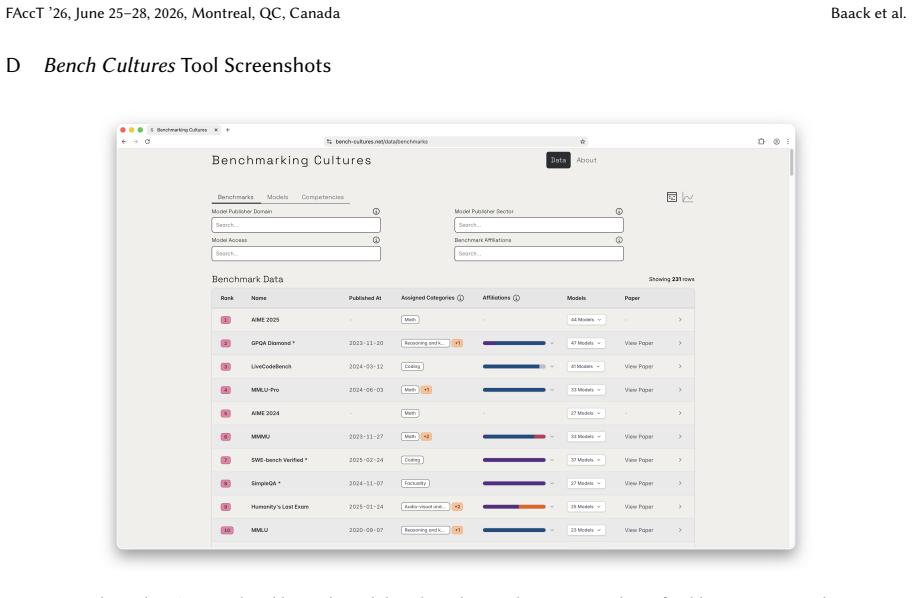Image resolution: width=912 pixels, height=598 pixels.
Task: Open browser extensions puzzle icon
Action: tap(761, 141)
